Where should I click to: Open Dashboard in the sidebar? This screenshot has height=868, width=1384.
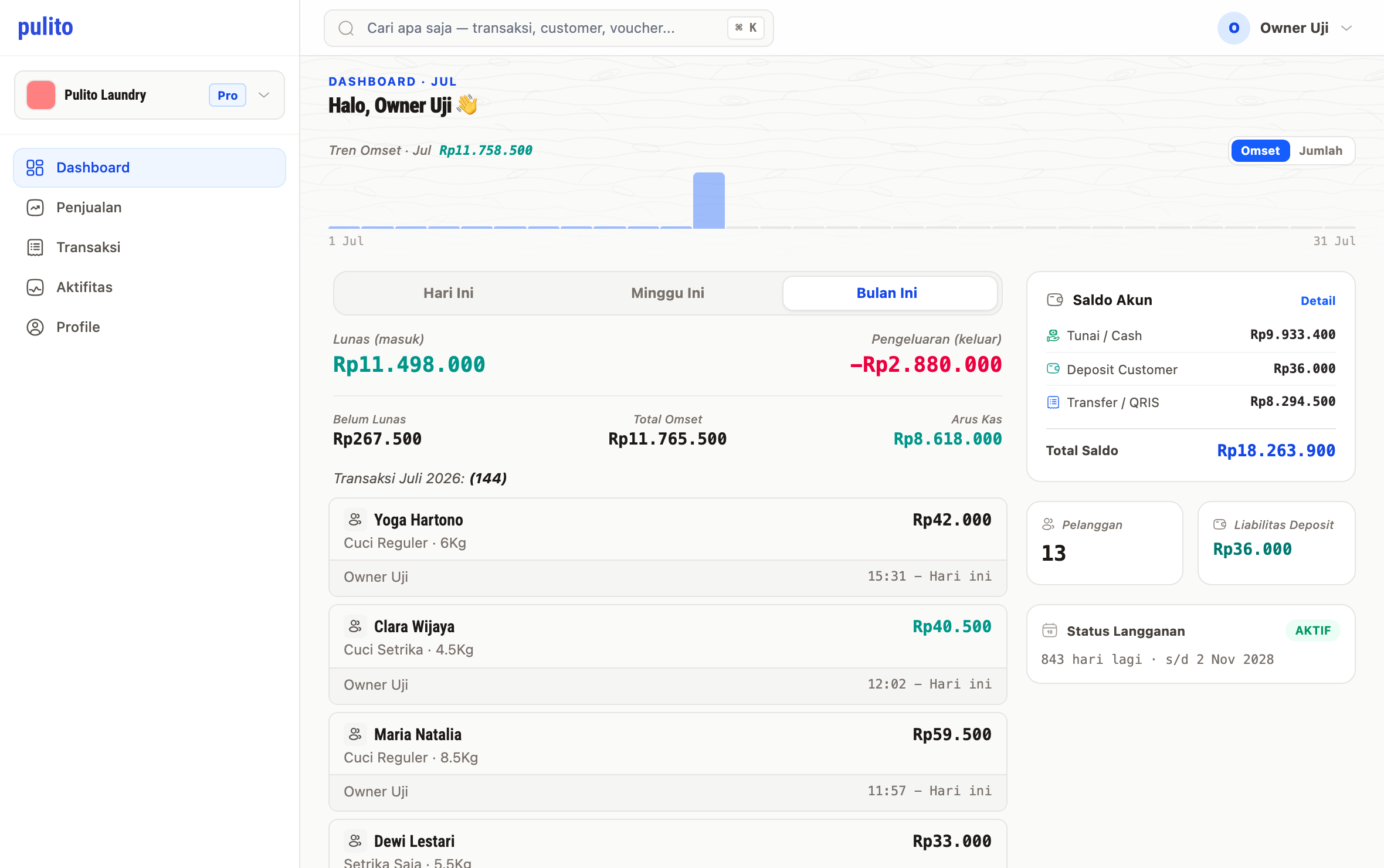pos(150,168)
